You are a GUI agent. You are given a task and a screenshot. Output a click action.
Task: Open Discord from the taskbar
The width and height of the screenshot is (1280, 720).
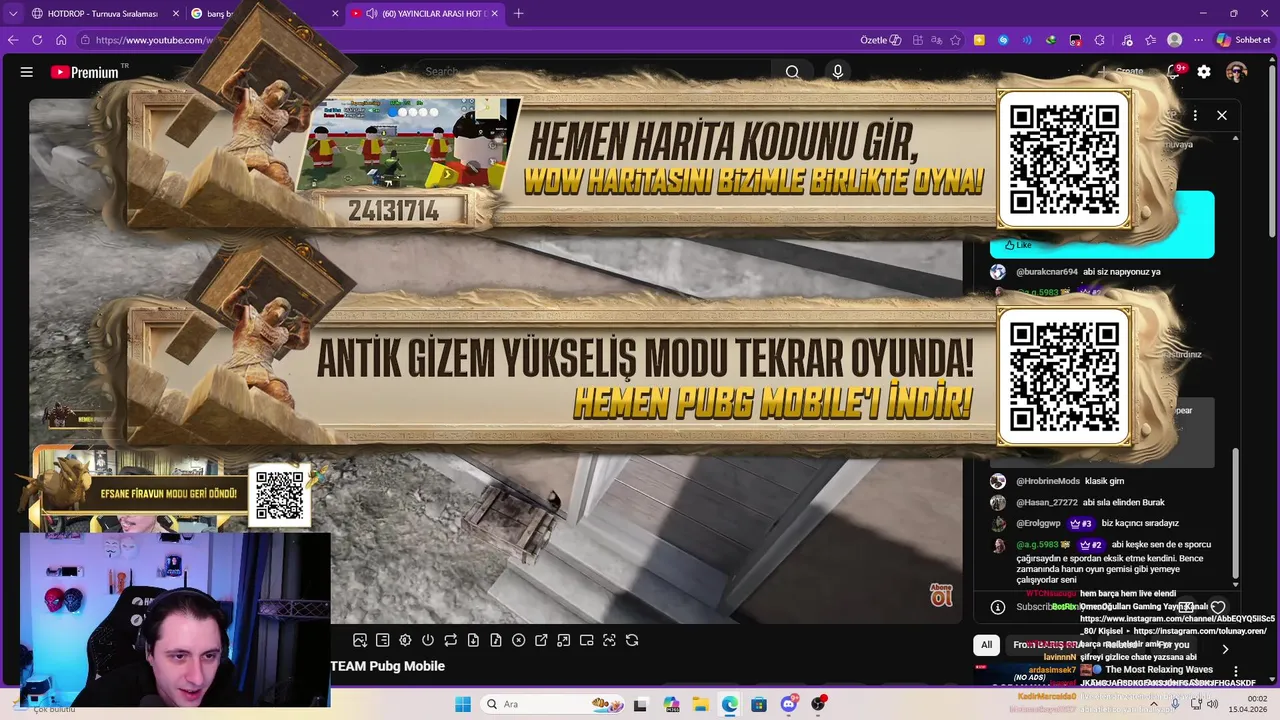[789, 704]
